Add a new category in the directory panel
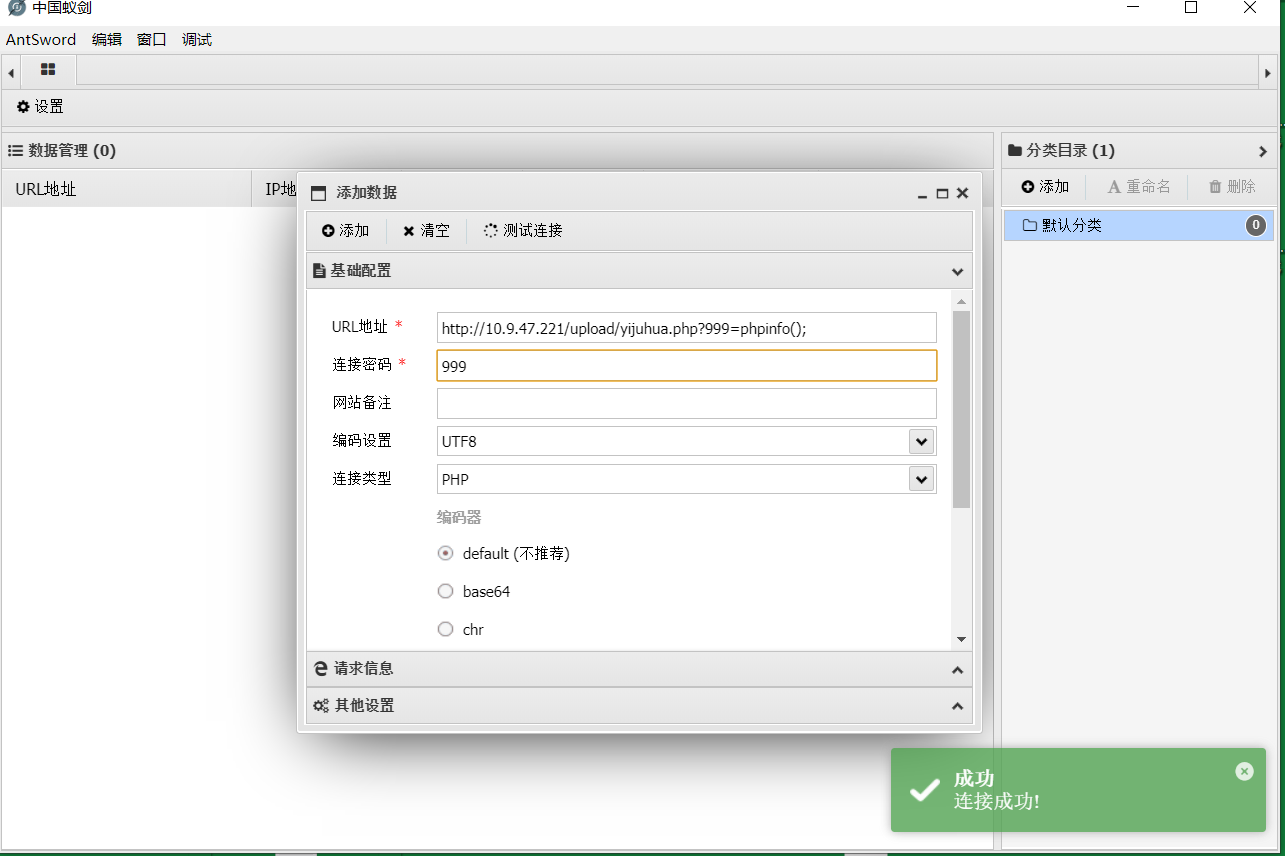The height and width of the screenshot is (856, 1285). (x=1045, y=187)
